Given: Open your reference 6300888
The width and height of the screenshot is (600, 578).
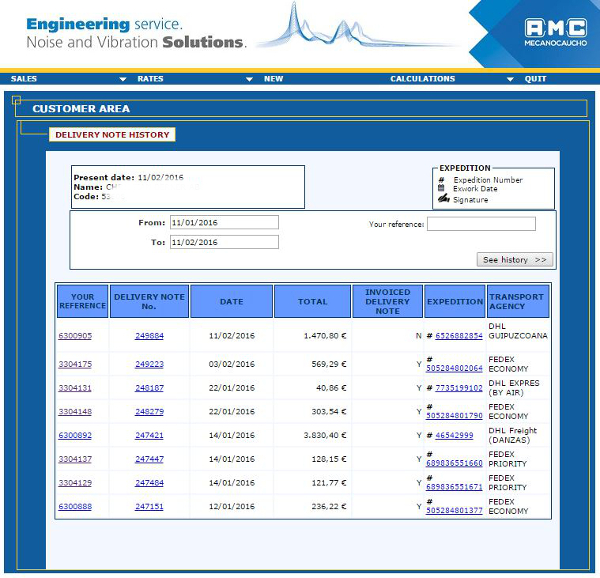Looking at the screenshot, I should point(75,506).
